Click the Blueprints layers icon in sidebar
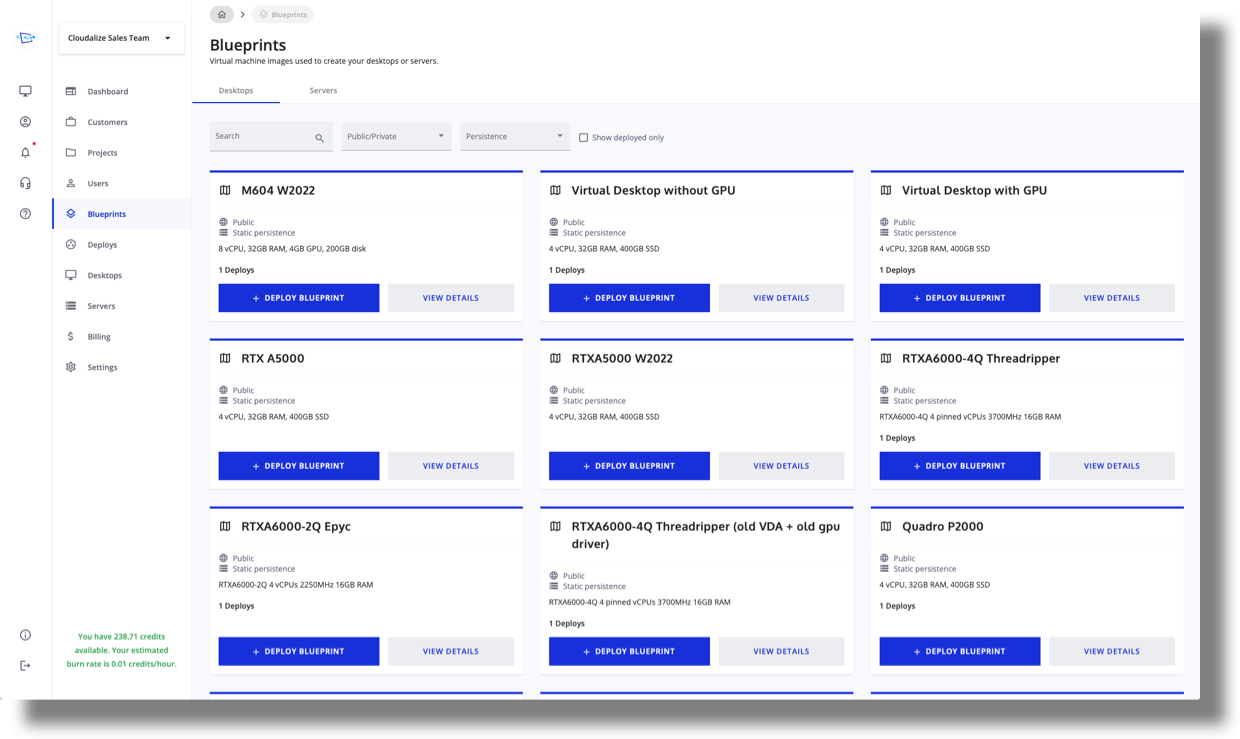 pyautogui.click(x=71, y=214)
